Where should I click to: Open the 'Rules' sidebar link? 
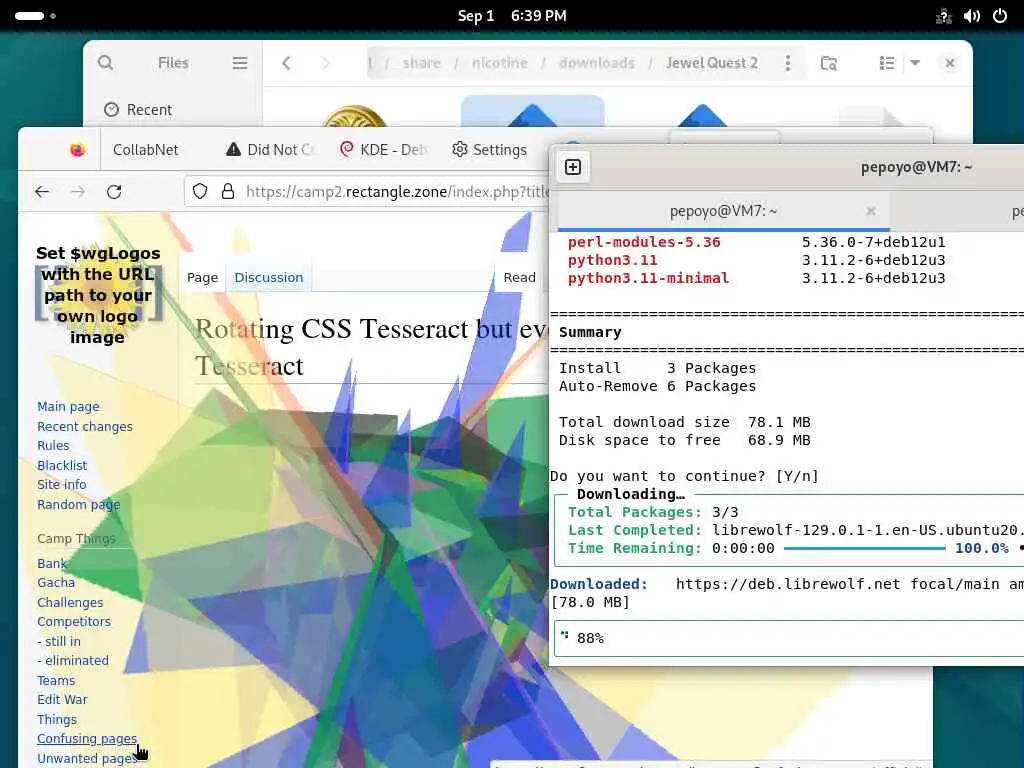53,445
